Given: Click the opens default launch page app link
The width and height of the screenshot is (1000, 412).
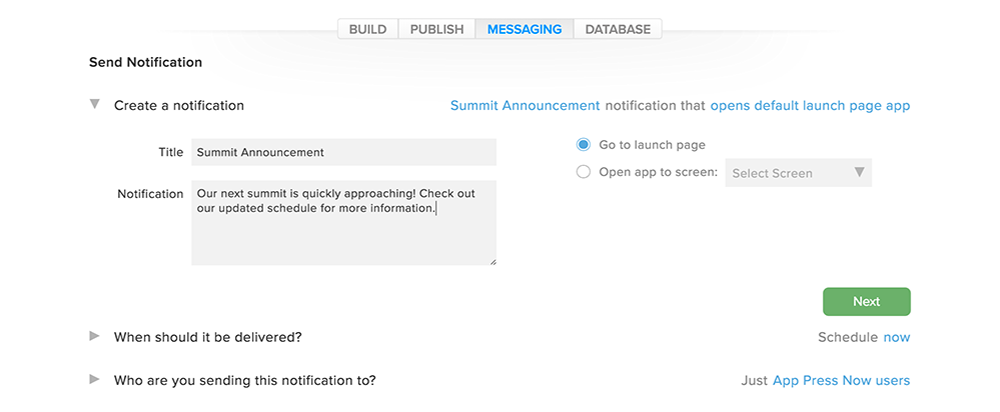Looking at the screenshot, I should coord(810,106).
